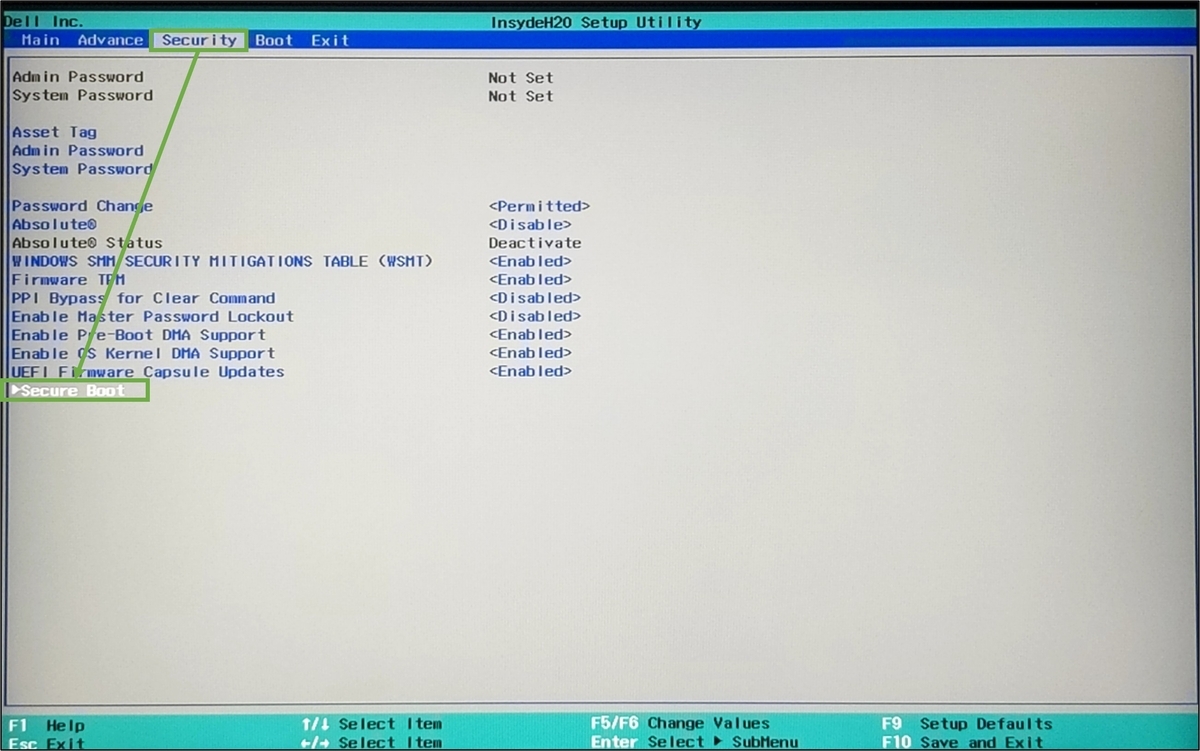Select blue System Password setting link
The image size is (1200, 751).
[82, 169]
